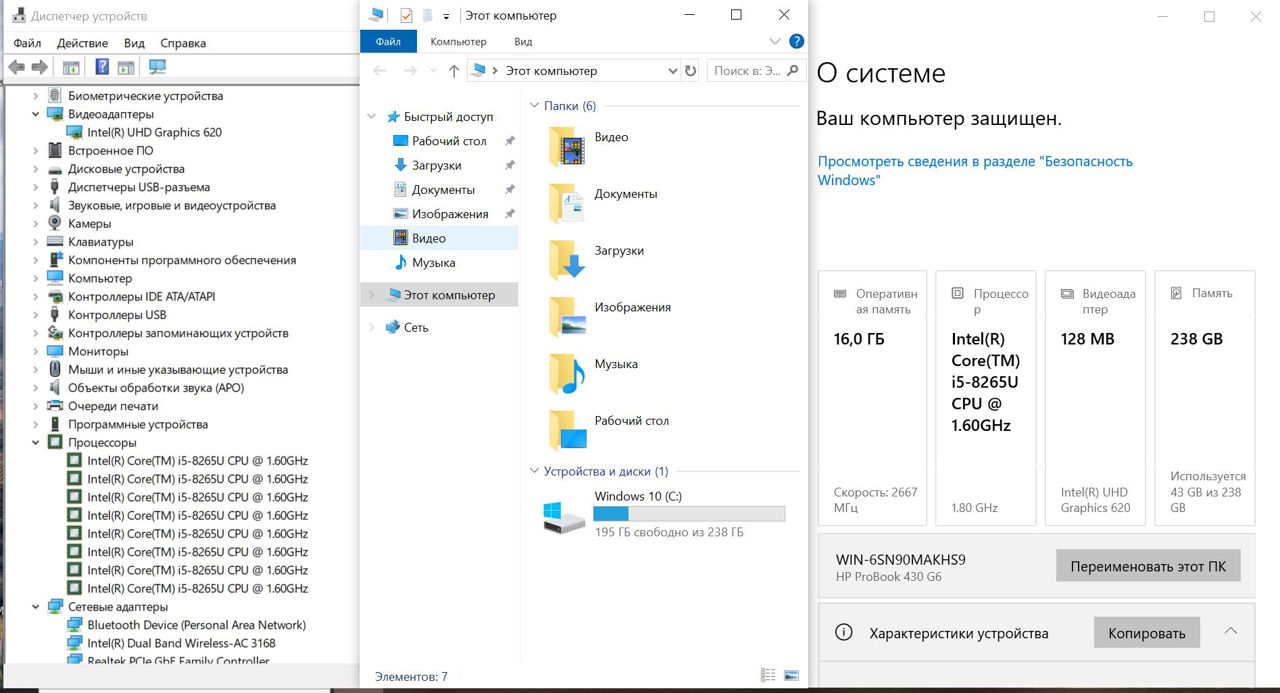Click the Explorer help question mark icon
Screen dimensions: 1280x693
coord(796,42)
